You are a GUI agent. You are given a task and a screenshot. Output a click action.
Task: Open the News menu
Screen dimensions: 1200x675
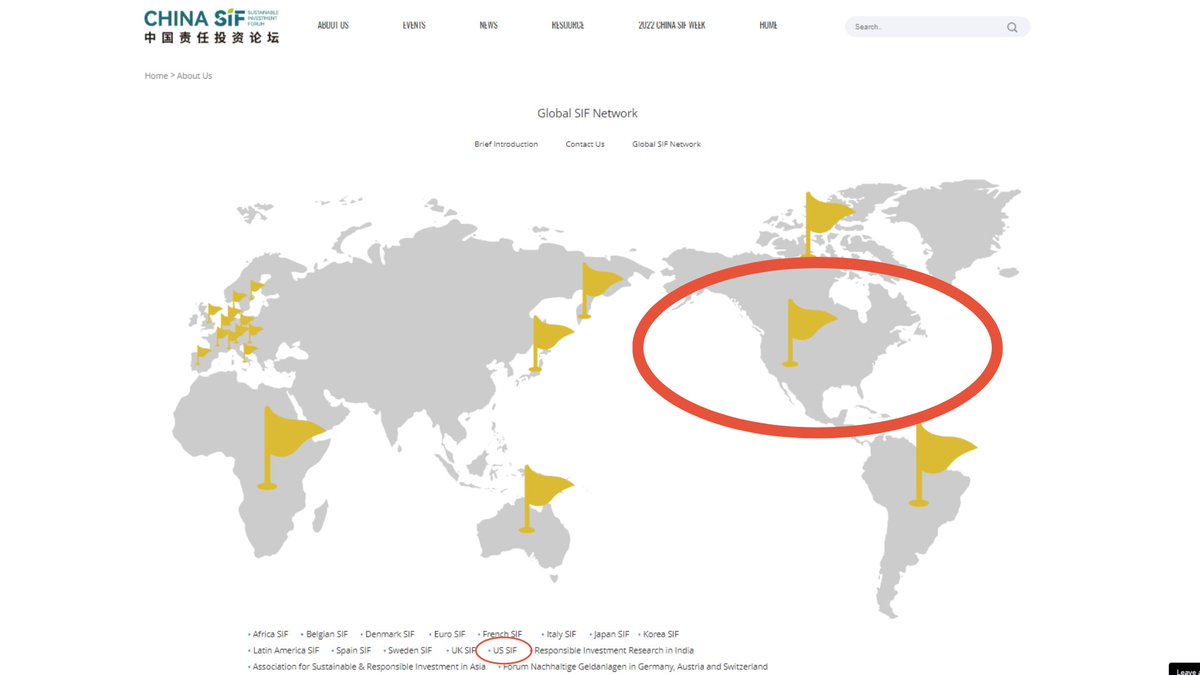click(488, 25)
